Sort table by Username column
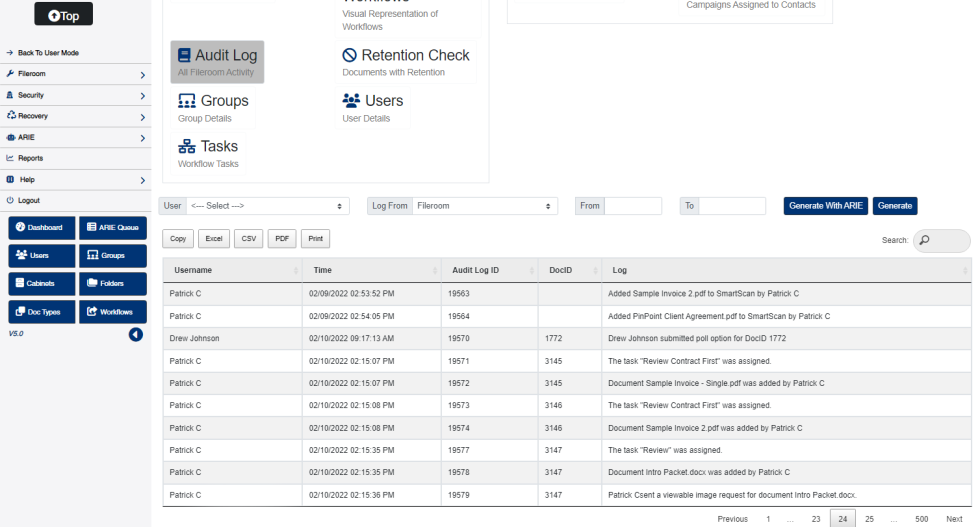This screenshot has height=527, width=980. pyautogui.click(x=231, y=270)
